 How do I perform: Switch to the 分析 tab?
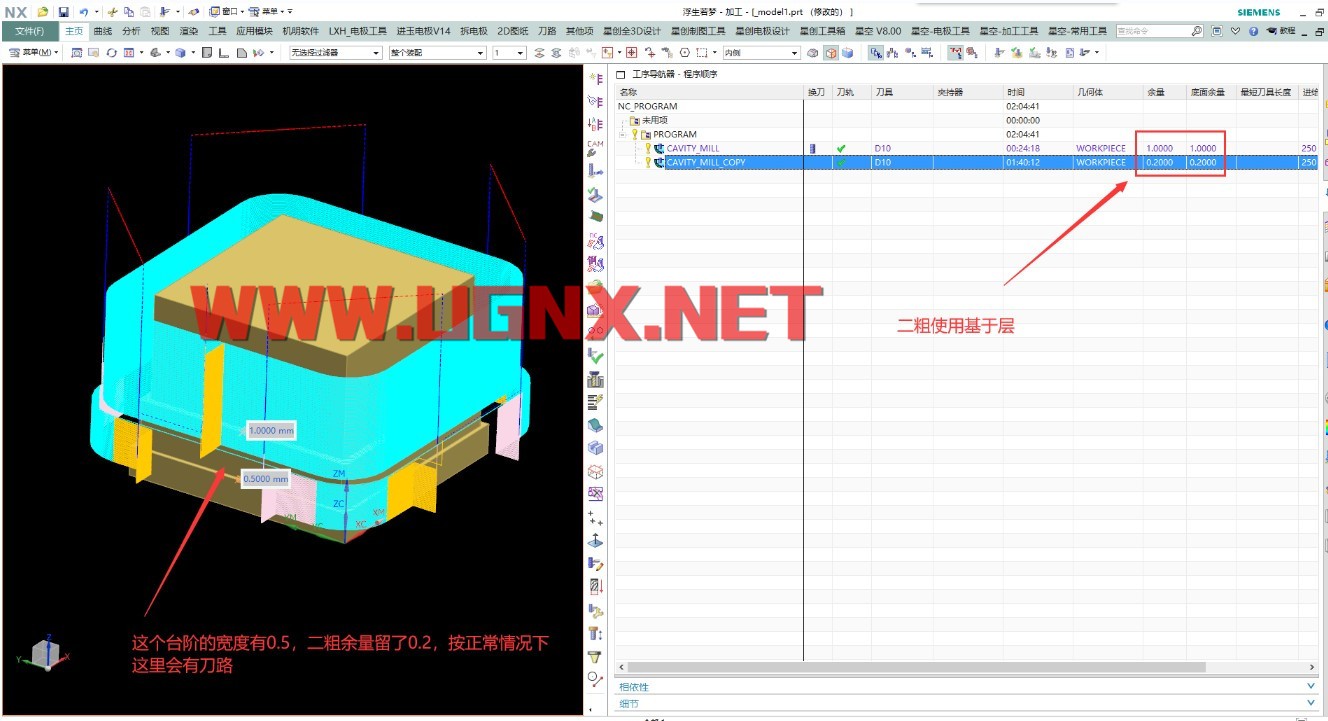tap(131, 31)
